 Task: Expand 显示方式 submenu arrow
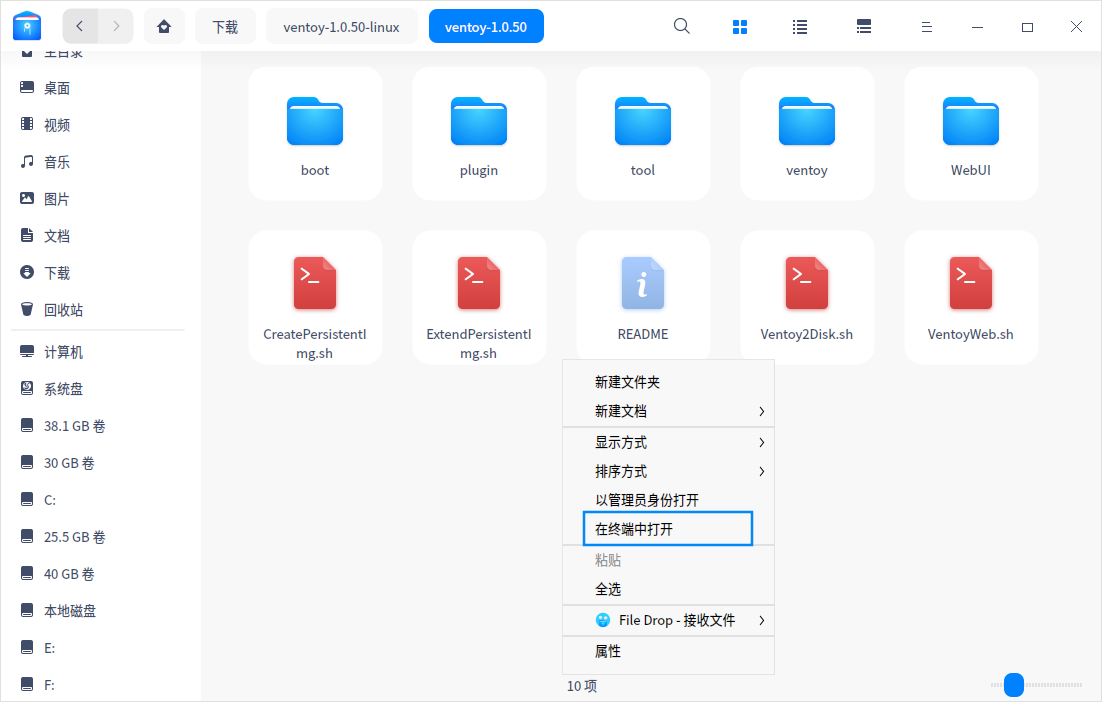click(761, 443)
